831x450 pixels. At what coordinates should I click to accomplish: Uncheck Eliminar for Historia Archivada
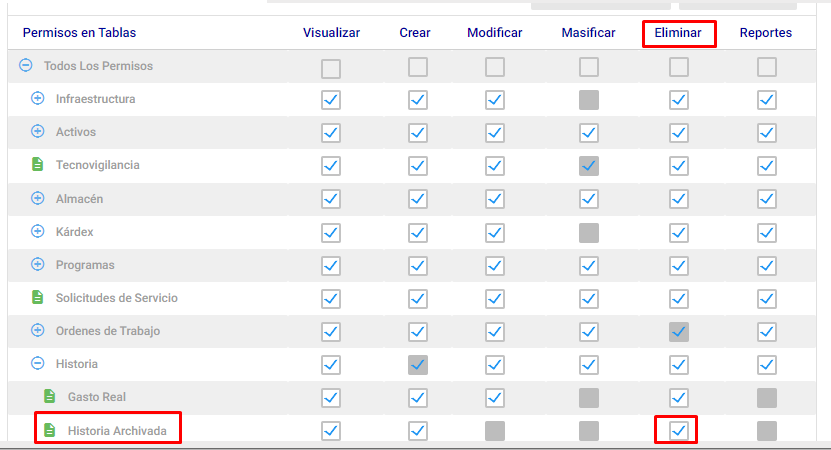coord(678,431)
